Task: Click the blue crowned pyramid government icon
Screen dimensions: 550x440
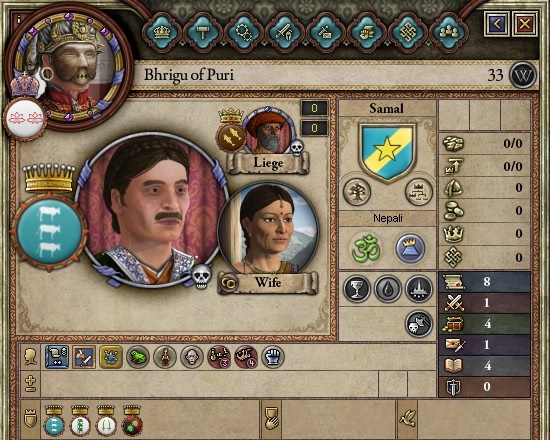Action: [410, 248]
